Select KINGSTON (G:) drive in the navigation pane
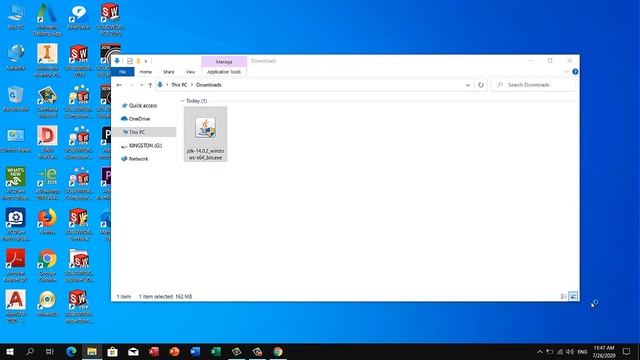Screen dimensions: 640x360 [142, 146]
